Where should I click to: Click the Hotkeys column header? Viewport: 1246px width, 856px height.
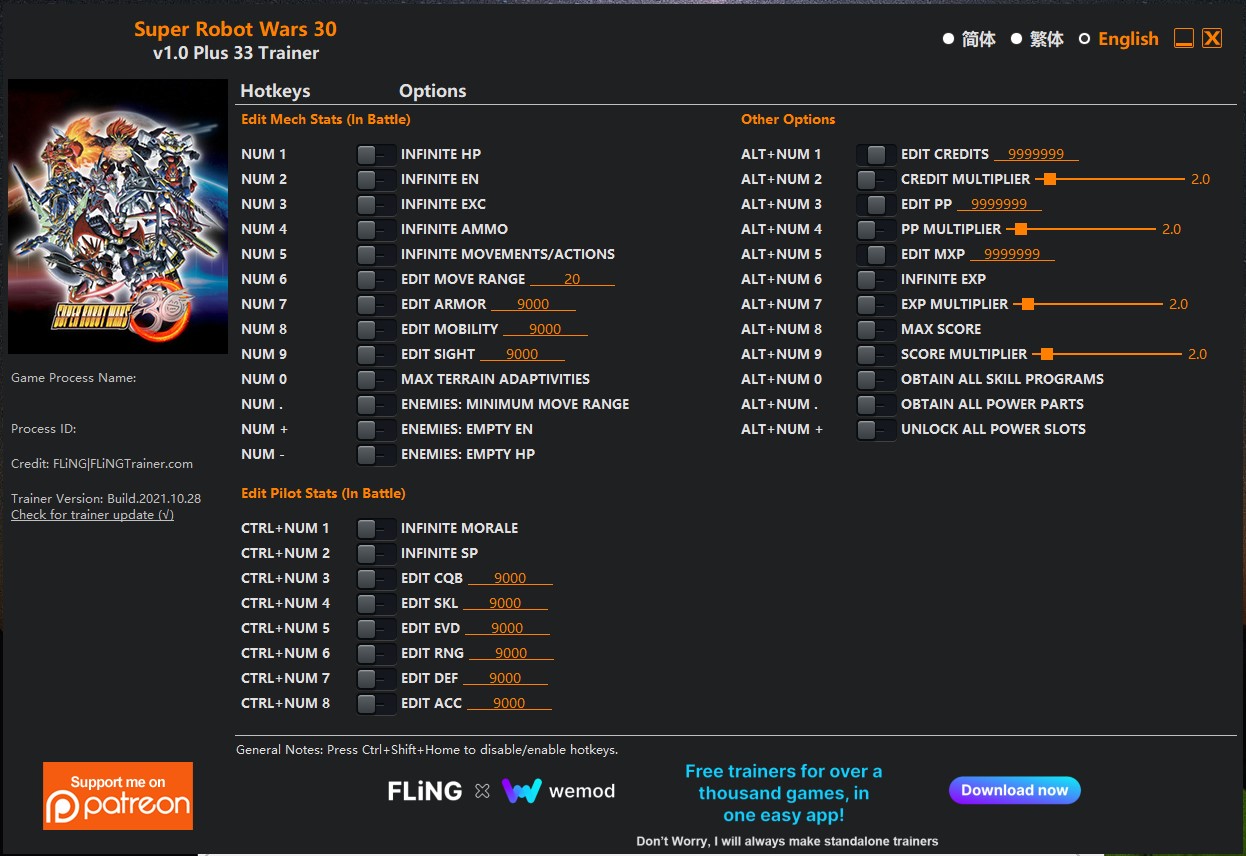point(275,91)
